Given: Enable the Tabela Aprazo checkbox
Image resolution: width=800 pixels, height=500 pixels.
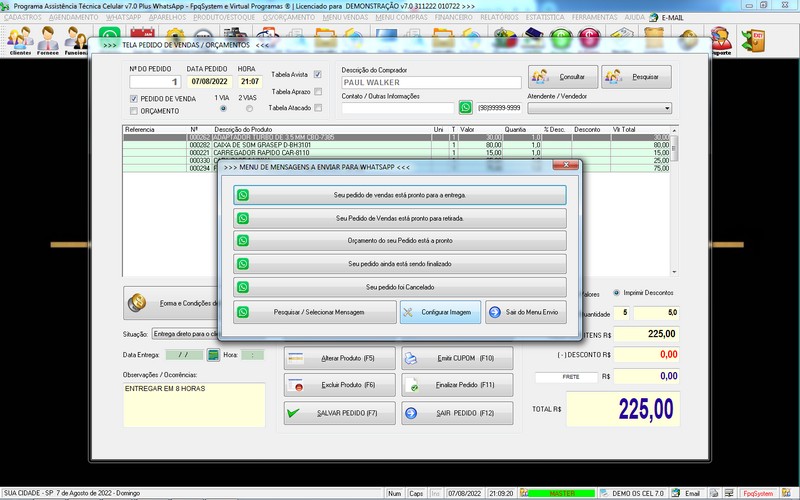Looking at the screenshot, I should point(318,91).
